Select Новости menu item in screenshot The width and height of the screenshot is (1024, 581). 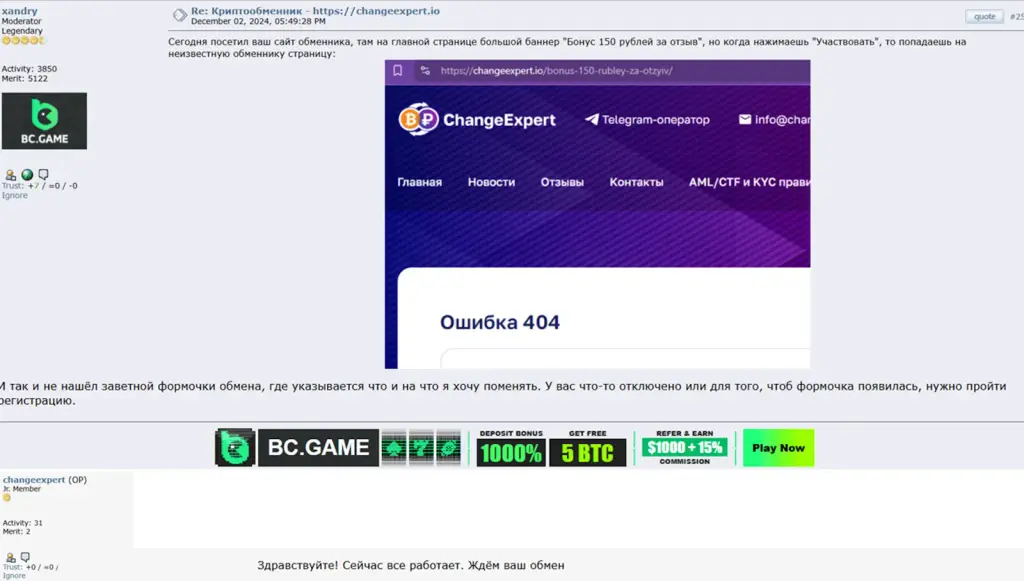(491, 182)
